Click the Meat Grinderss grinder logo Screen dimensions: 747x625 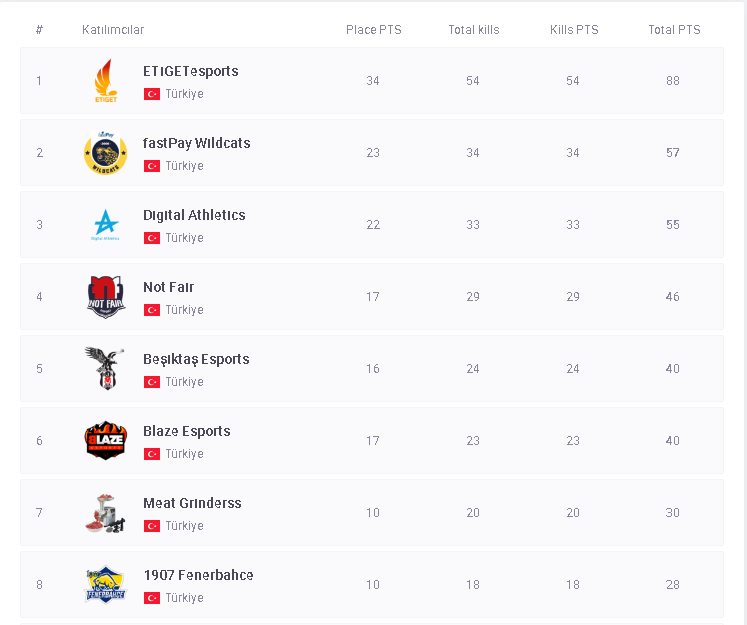pos(105,513)
